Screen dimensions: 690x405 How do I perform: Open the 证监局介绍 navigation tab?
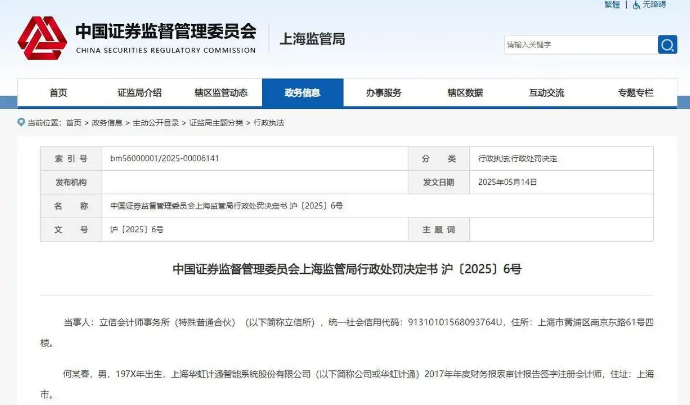(x=139, y=92)
